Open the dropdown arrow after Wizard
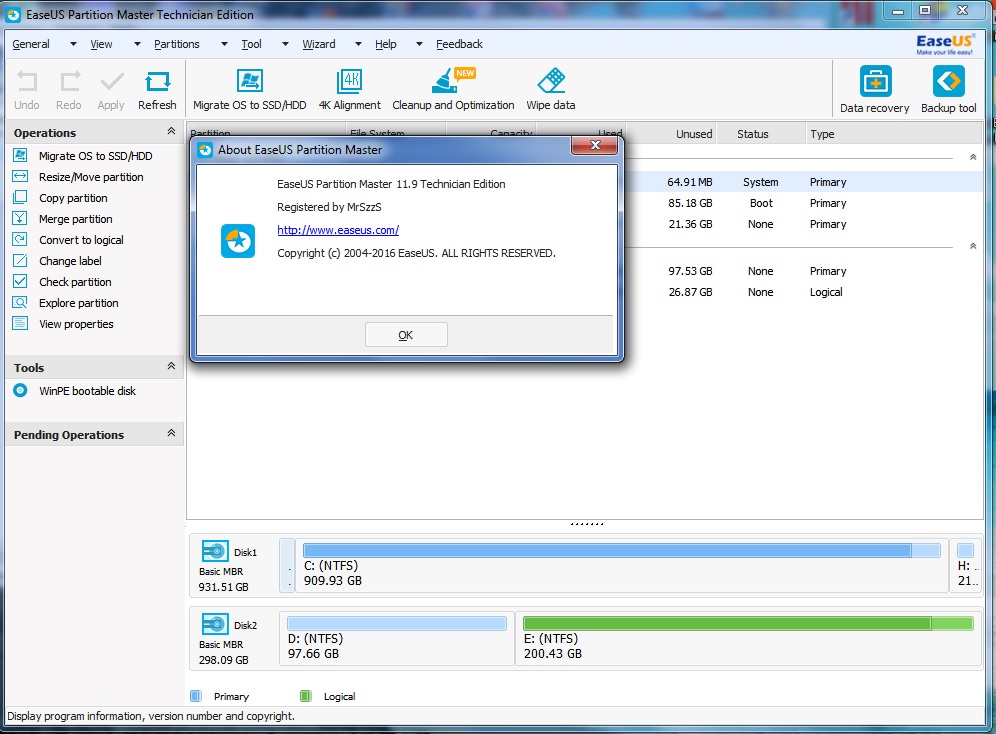The image size is (996, 734). point(358,44)
